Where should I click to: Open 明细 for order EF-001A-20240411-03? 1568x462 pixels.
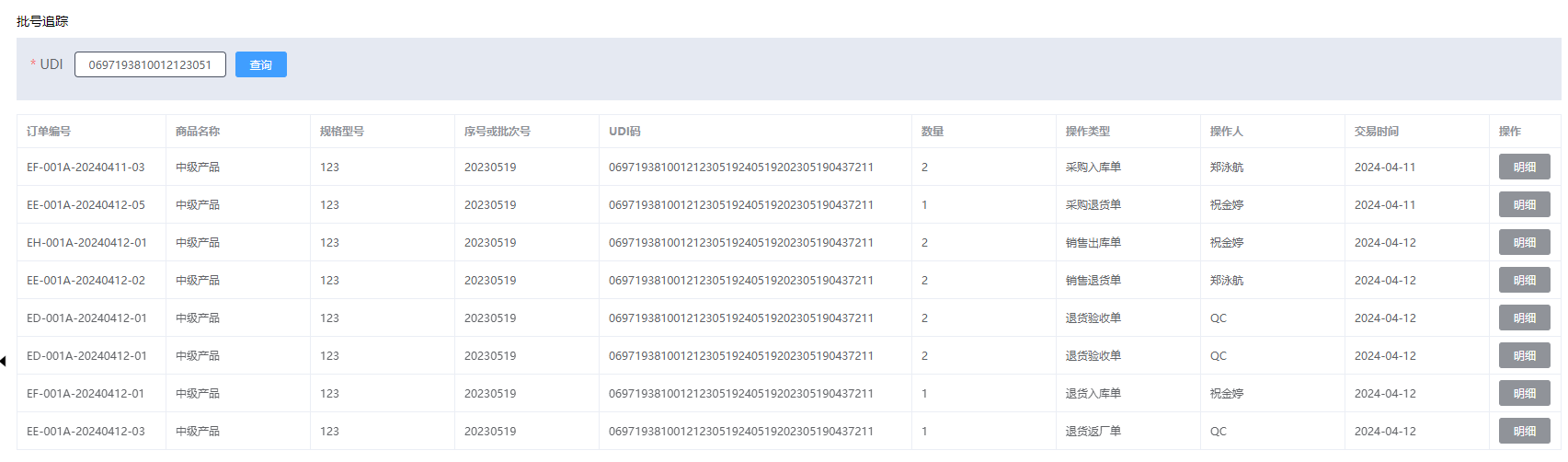(1524, 167)
